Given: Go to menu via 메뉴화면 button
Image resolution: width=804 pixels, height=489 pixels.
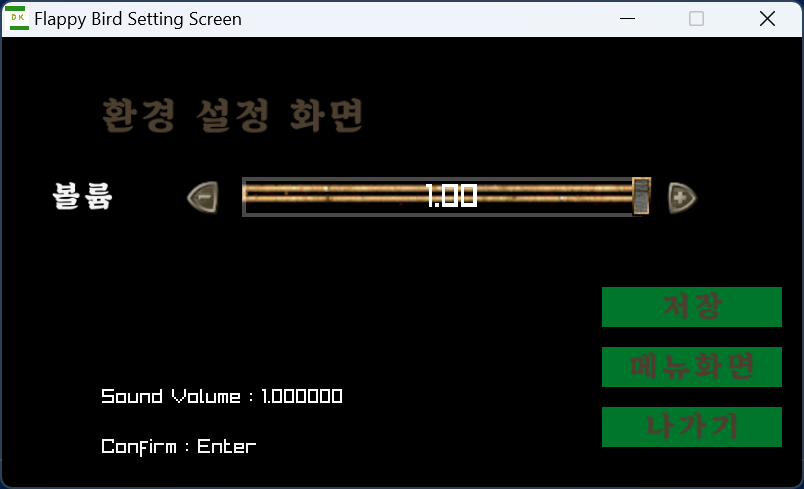Looking at the screenshot, I should click(692, 367).
